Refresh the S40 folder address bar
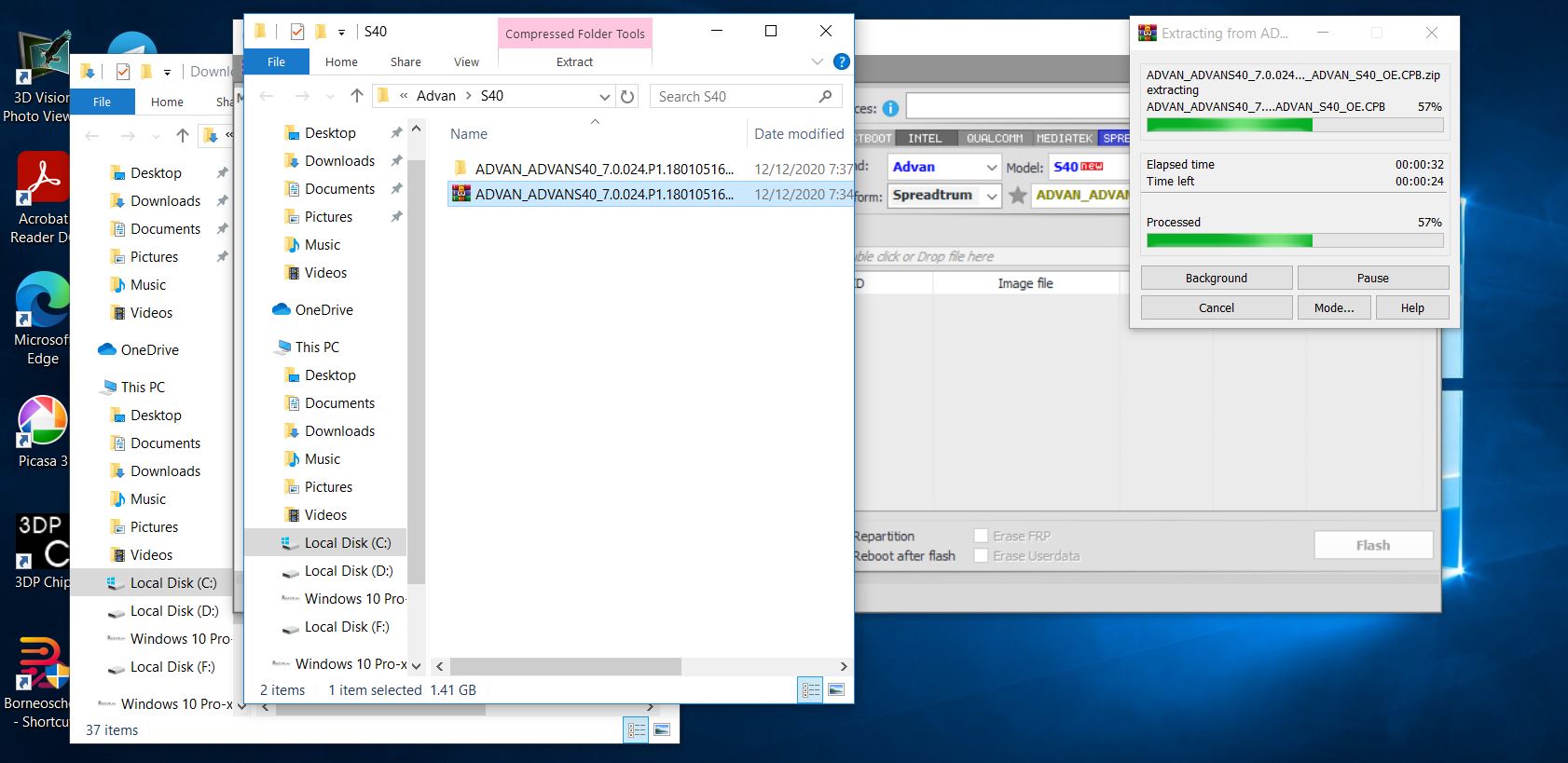Image resolution: width=1568 pixels, height=763 pixels. (627, 96)
